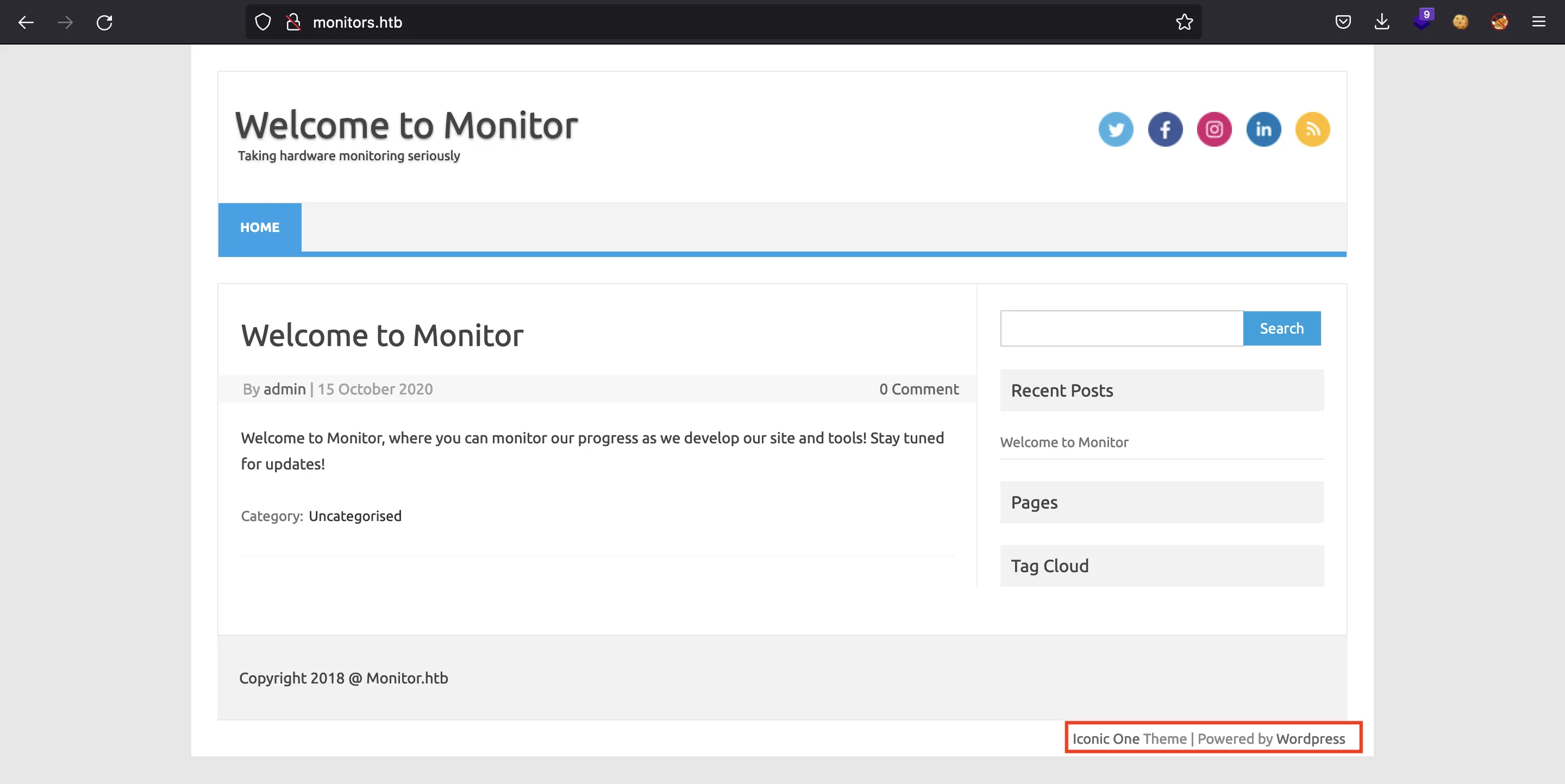Select the HOME navigation tab
Screen dimensions: 1565x784
pyautogui.click(x=259, y=228)
